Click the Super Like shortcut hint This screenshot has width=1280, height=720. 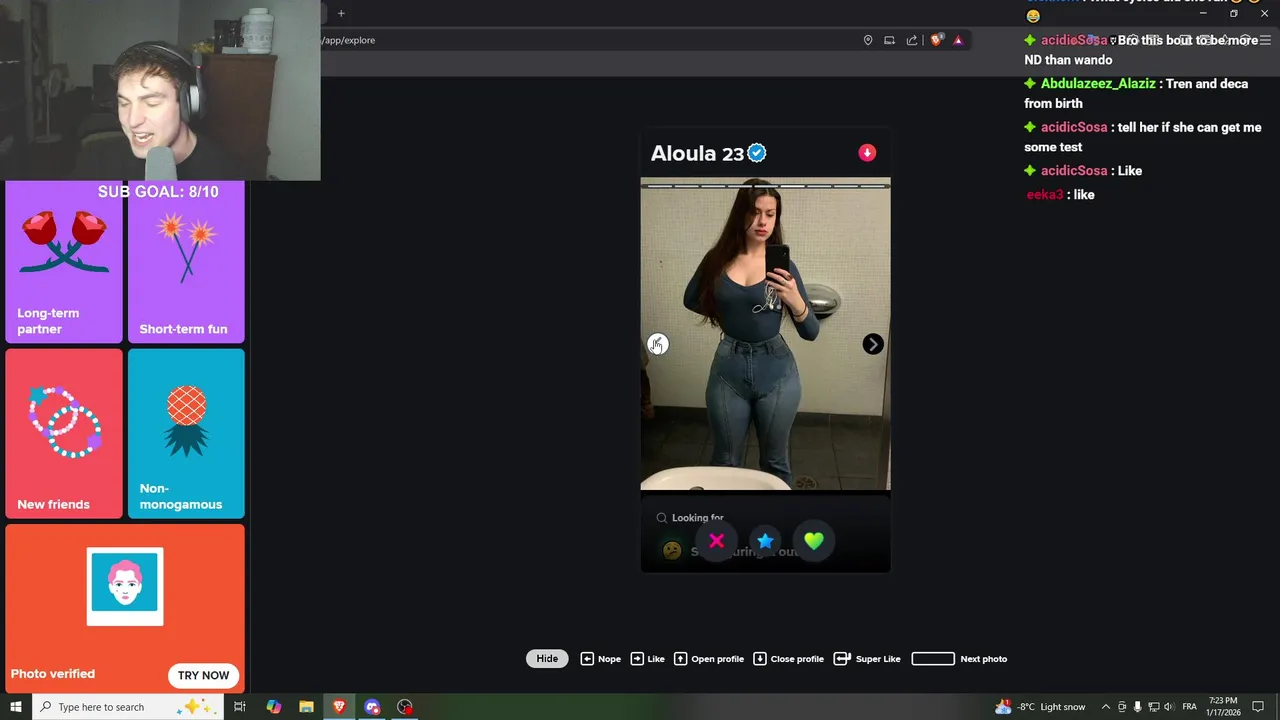pos(867,659)
